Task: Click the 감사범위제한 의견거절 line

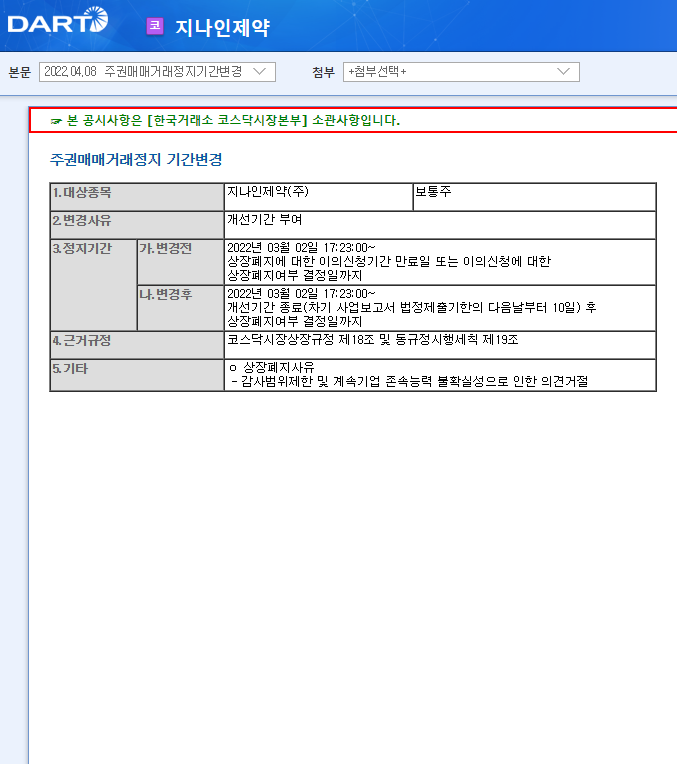Action: 409,381
